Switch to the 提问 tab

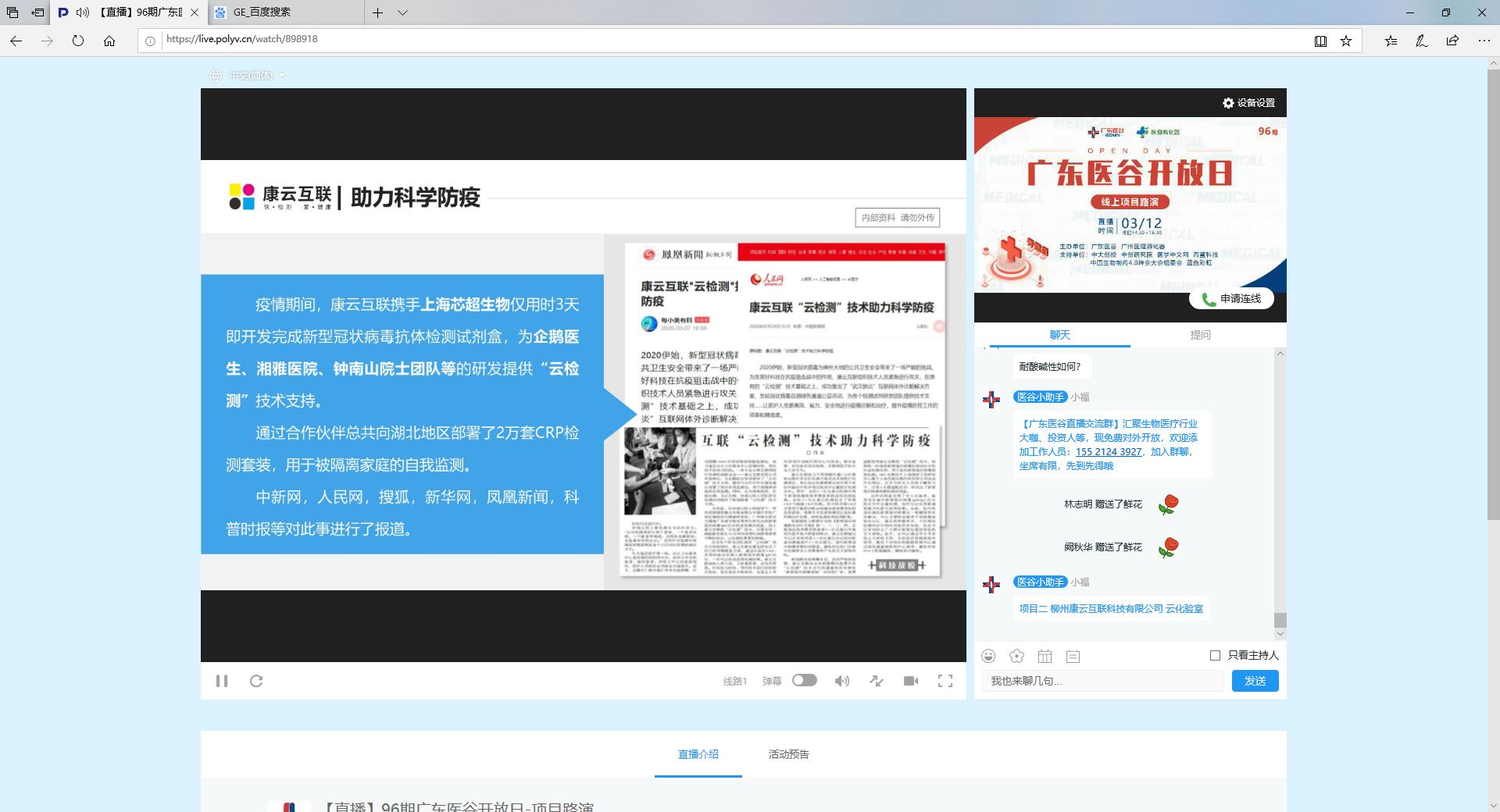pyautogui.click(x=1200, y=335)
